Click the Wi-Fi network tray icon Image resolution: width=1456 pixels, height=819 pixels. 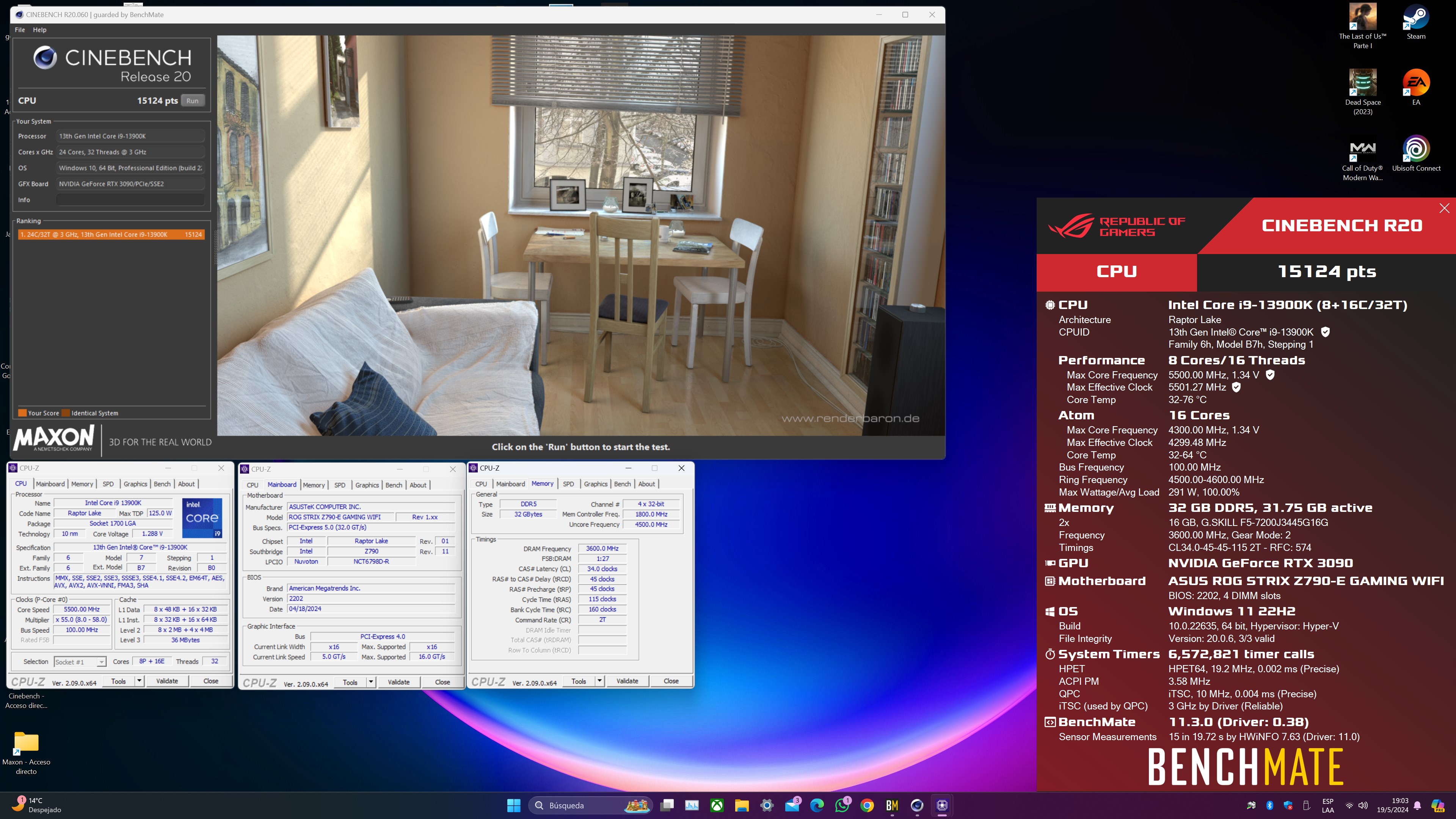(x=1349, y=805)
